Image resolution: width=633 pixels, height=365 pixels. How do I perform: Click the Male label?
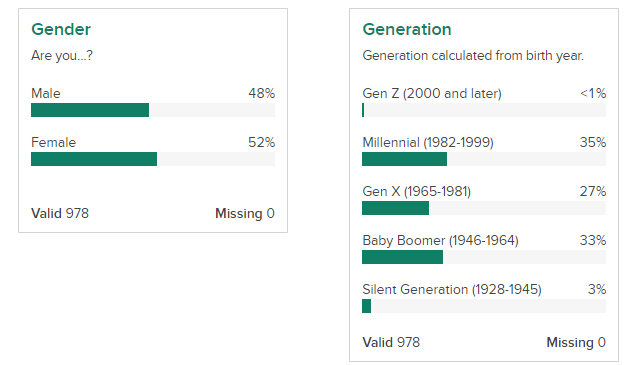46,94
